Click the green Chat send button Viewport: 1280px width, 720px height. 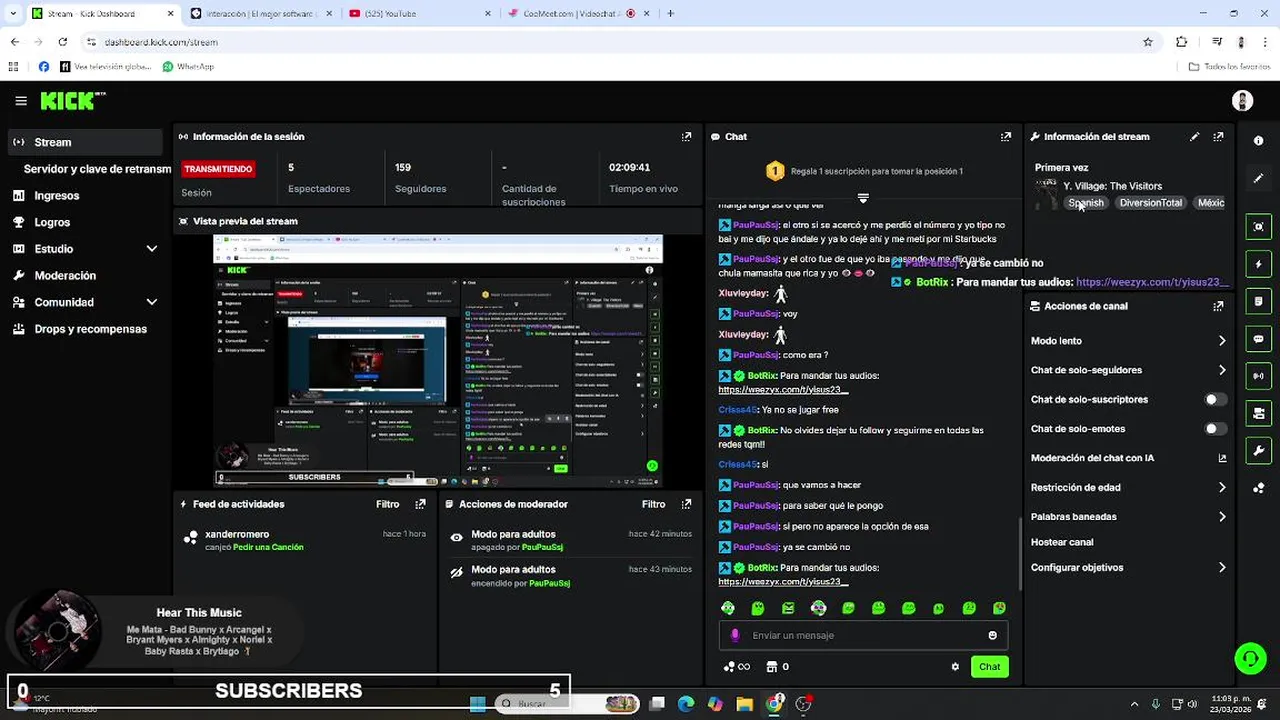tap(989, 667)
